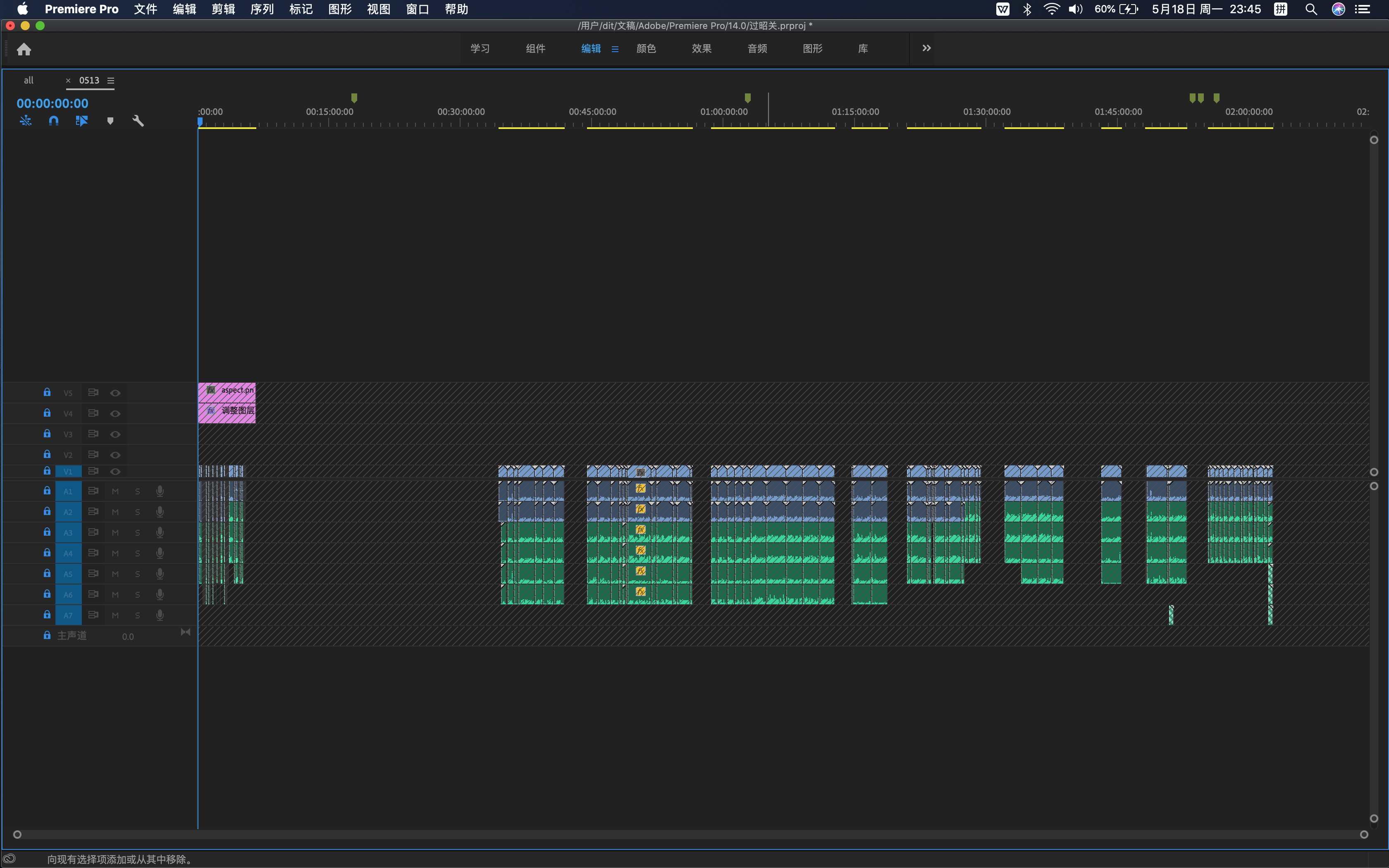The image size is (1389, 868).
Task: Open macOS Spotlight search icon
Action: coord(1310,9)
